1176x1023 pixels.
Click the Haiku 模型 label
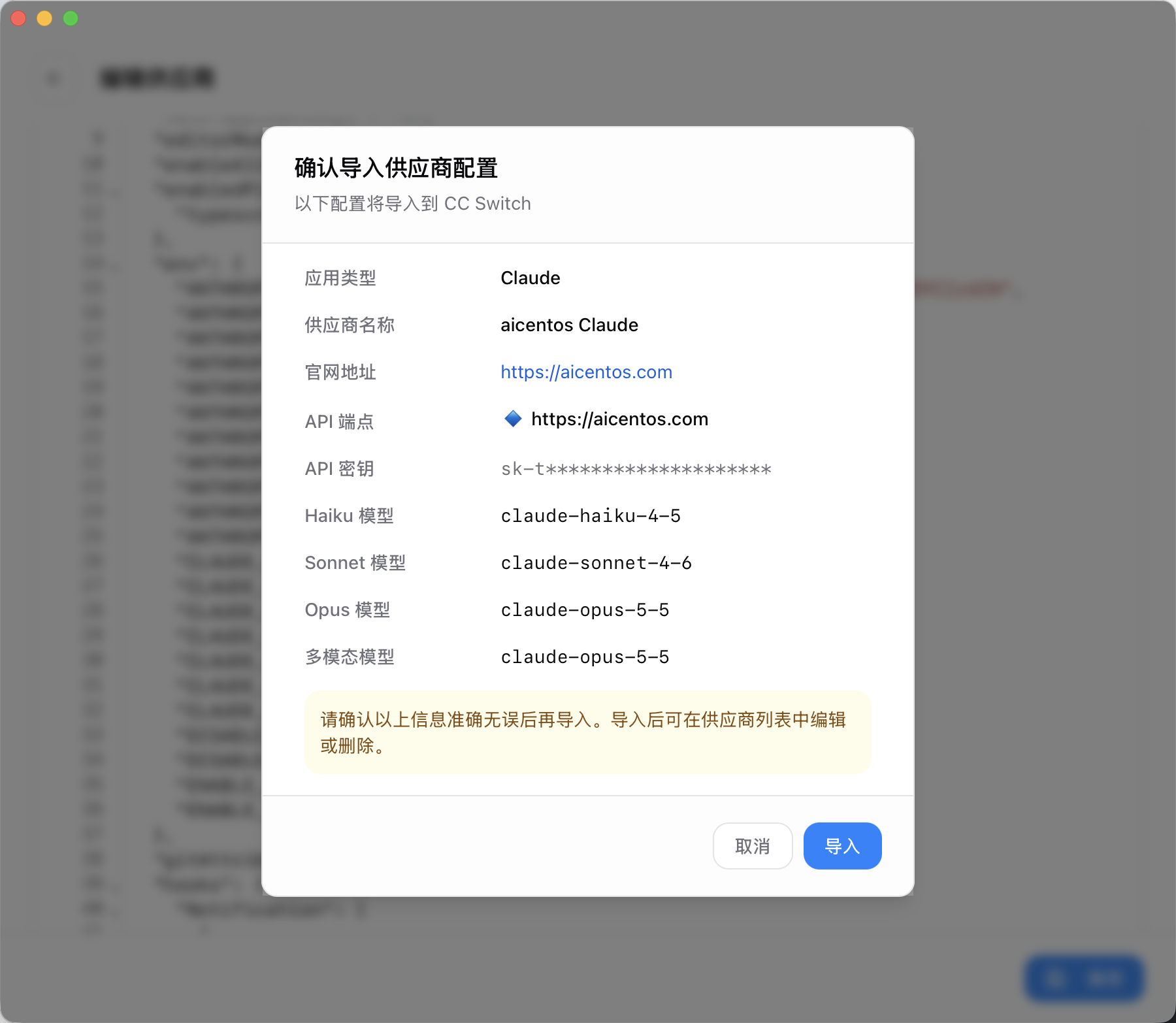coord(349,515)
